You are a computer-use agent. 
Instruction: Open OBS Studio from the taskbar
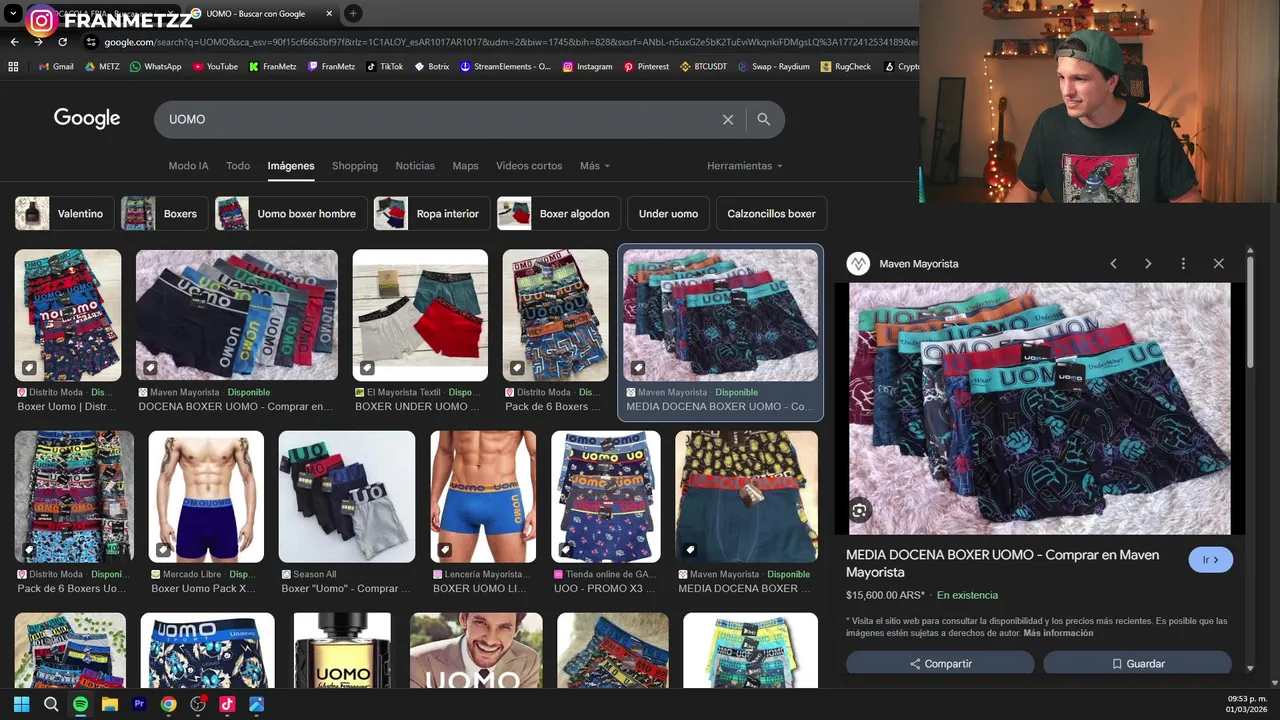pos(198,704)
